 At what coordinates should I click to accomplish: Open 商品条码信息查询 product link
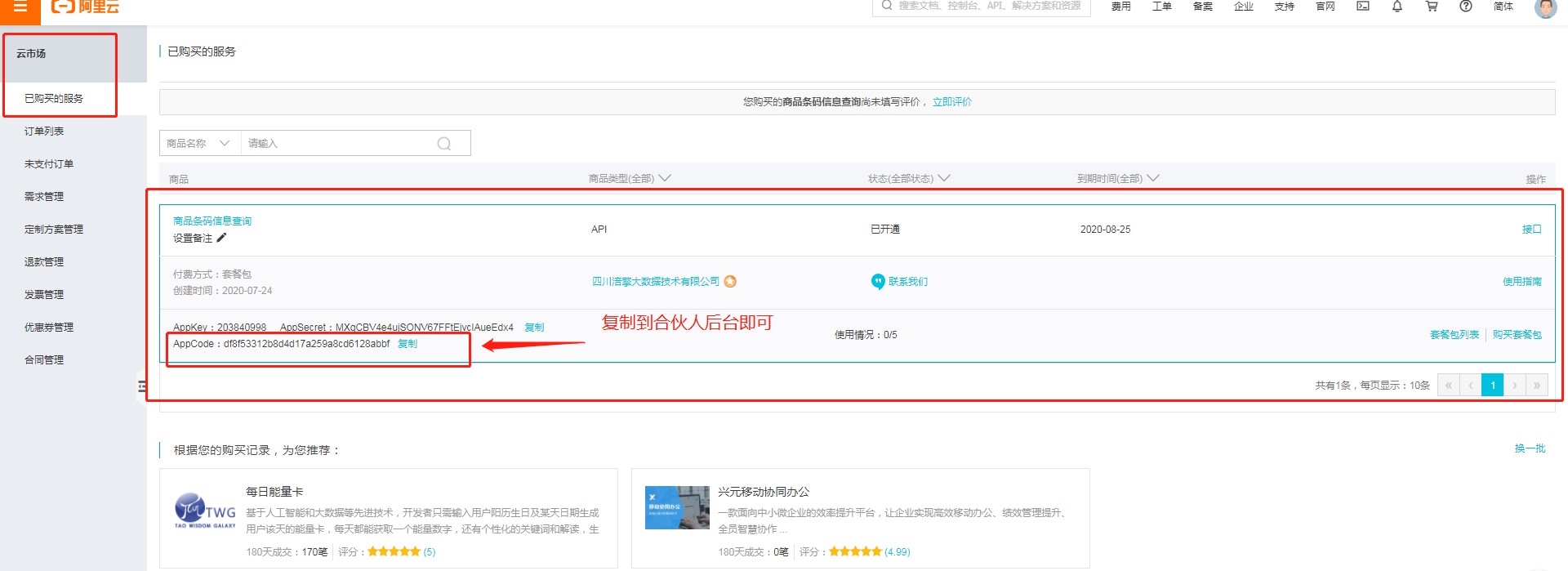point(212,221)
